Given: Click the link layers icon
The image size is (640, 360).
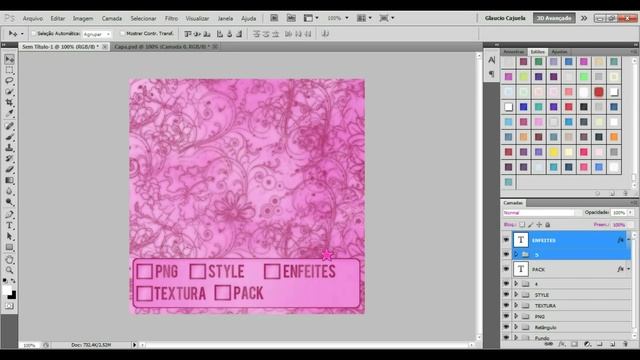Looking at the screenshot, I should pyautogui.click(x=549, y=344).
